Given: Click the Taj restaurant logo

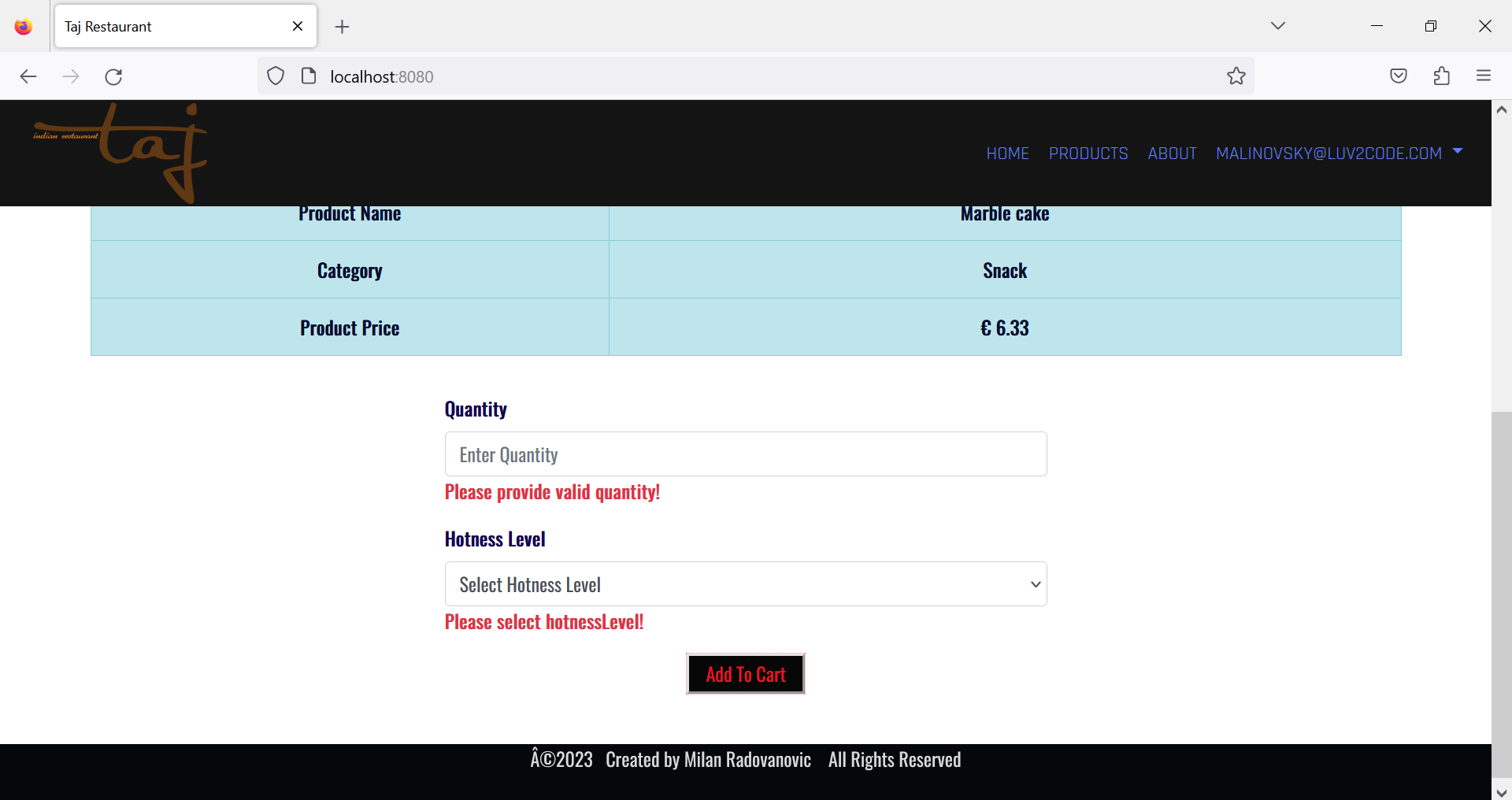Looking at the screenshot, I should [120, 152].
